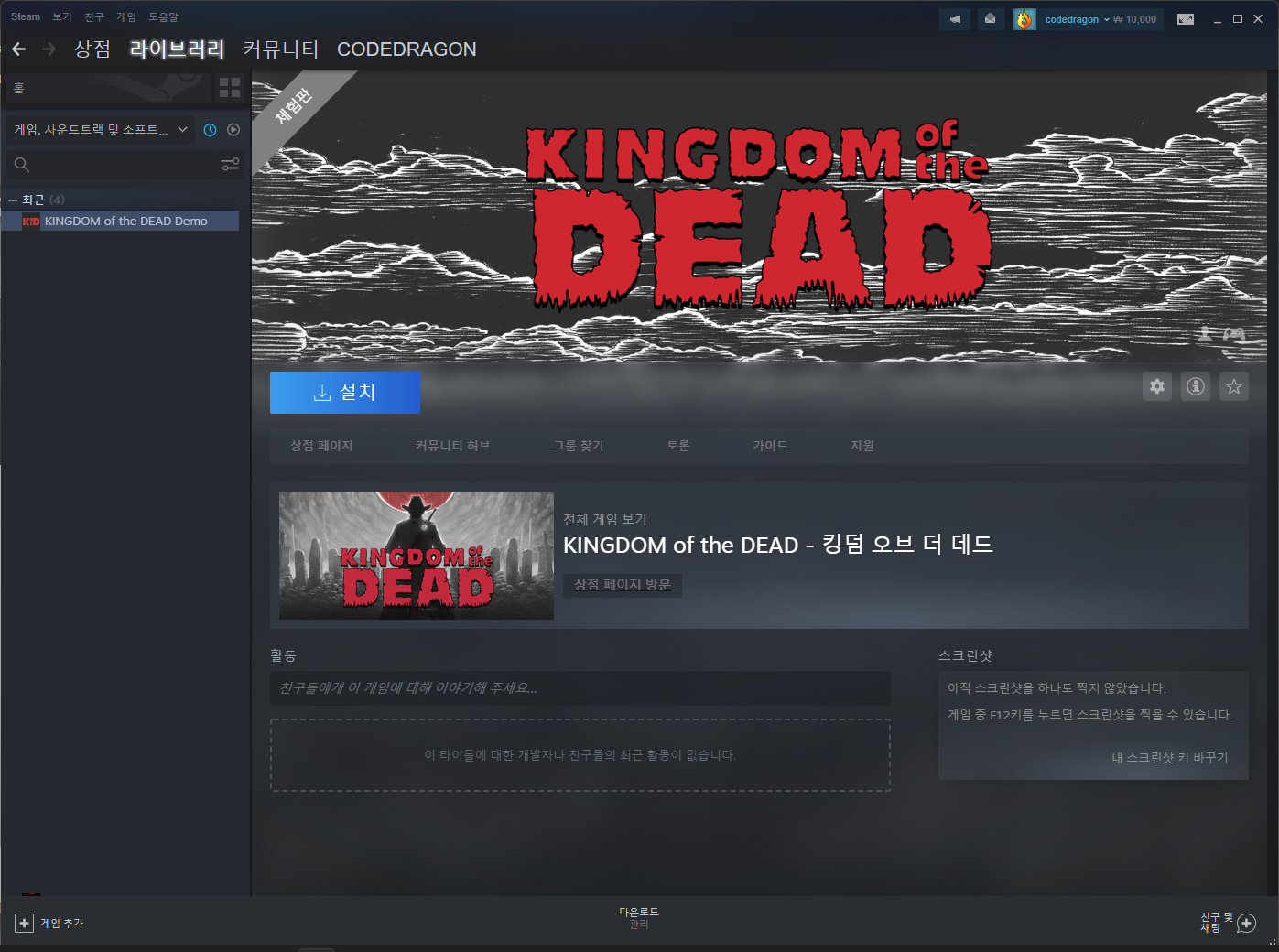Viewport: 1279px width, 952px height.
Task: Click the 게임 추가 label
Action: point(61,924)
